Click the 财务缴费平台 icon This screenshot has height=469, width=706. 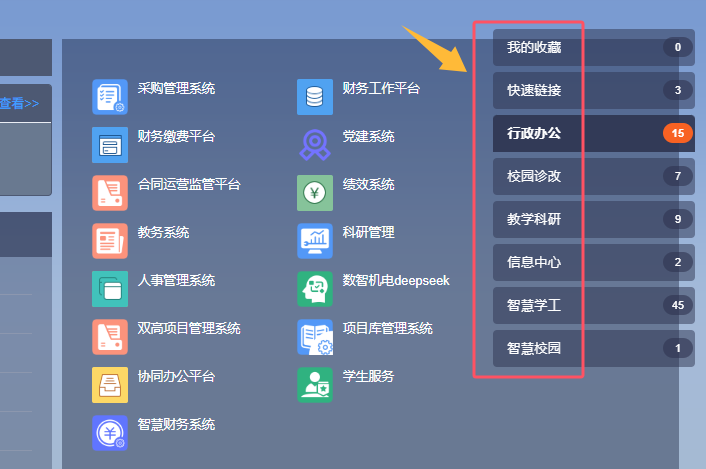click(109, 145)
